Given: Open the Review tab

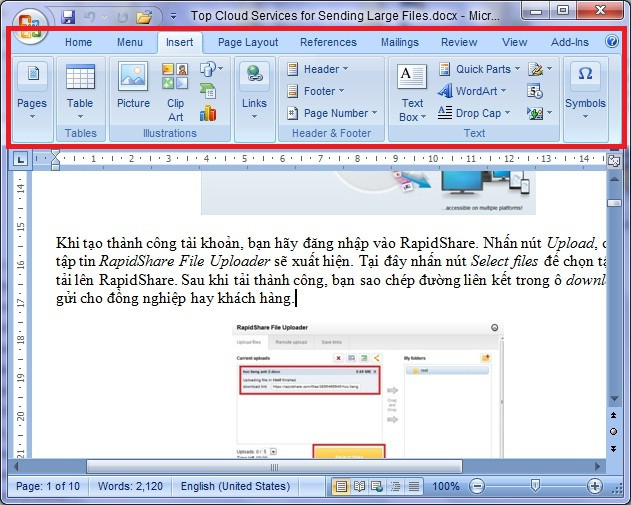Looking at the screenshot, I should [459, 42].
